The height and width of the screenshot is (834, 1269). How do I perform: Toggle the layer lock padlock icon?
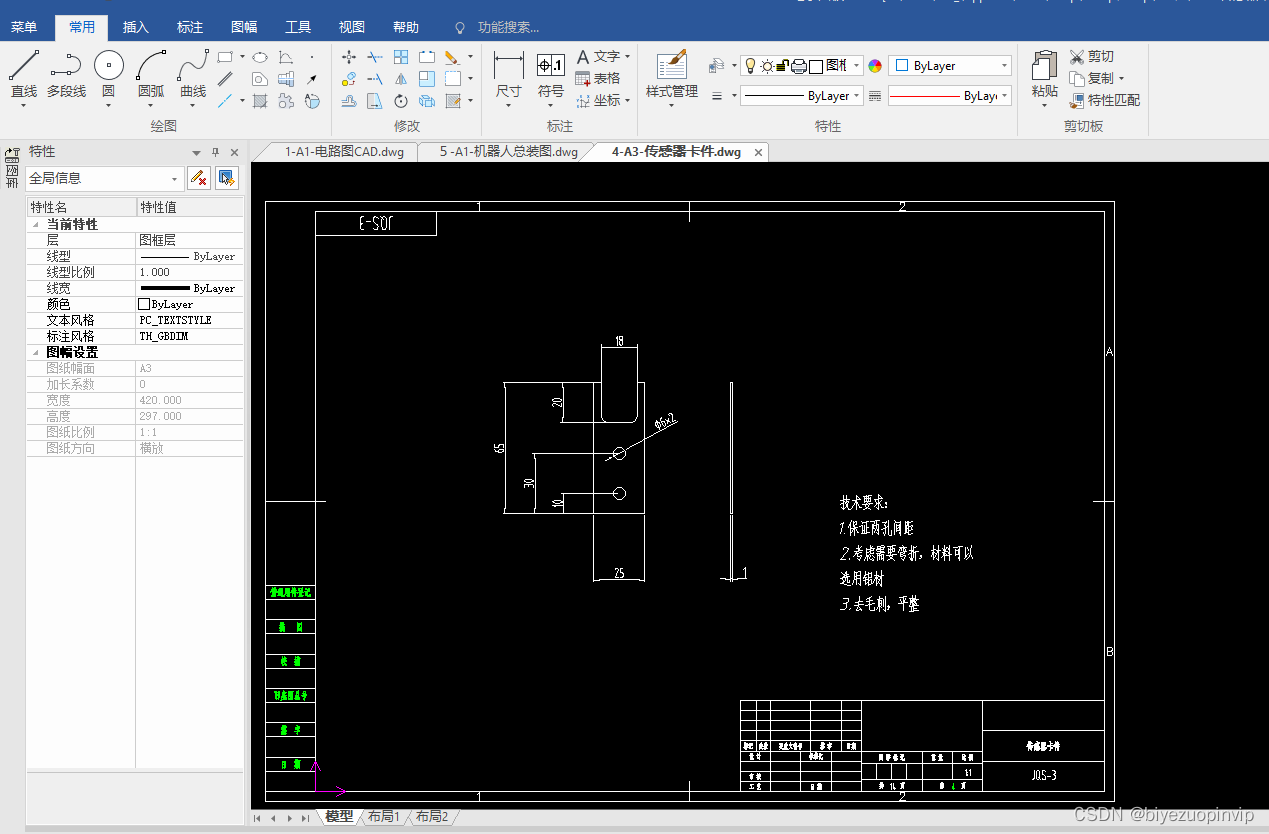pos(782,66)
